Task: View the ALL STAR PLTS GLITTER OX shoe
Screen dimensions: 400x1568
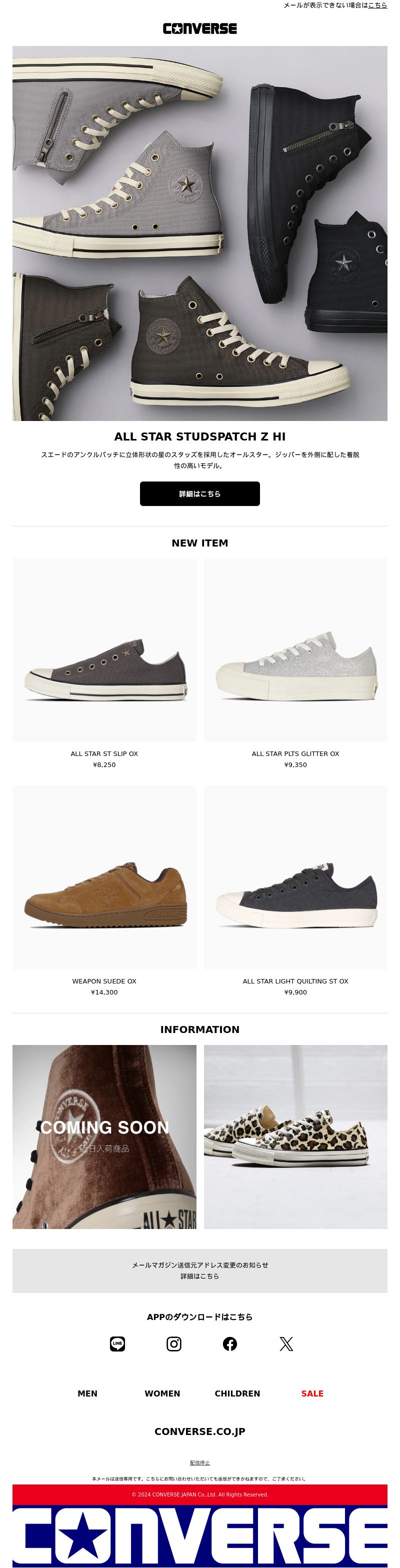Action: [x=296, y=650]
